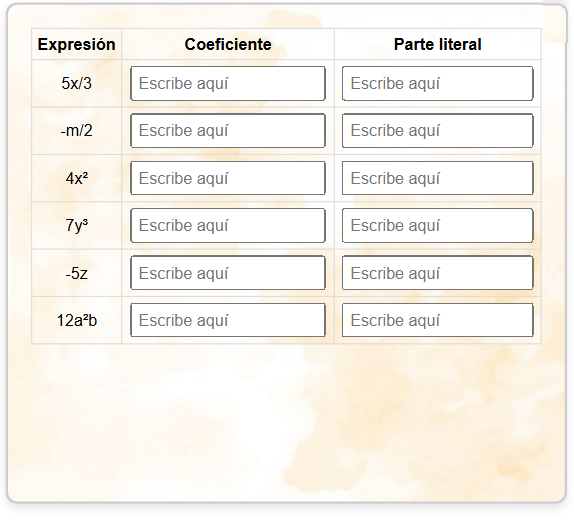Focus the Parte literal box for 12a²b
574x523 pixels.
point(437,320)
